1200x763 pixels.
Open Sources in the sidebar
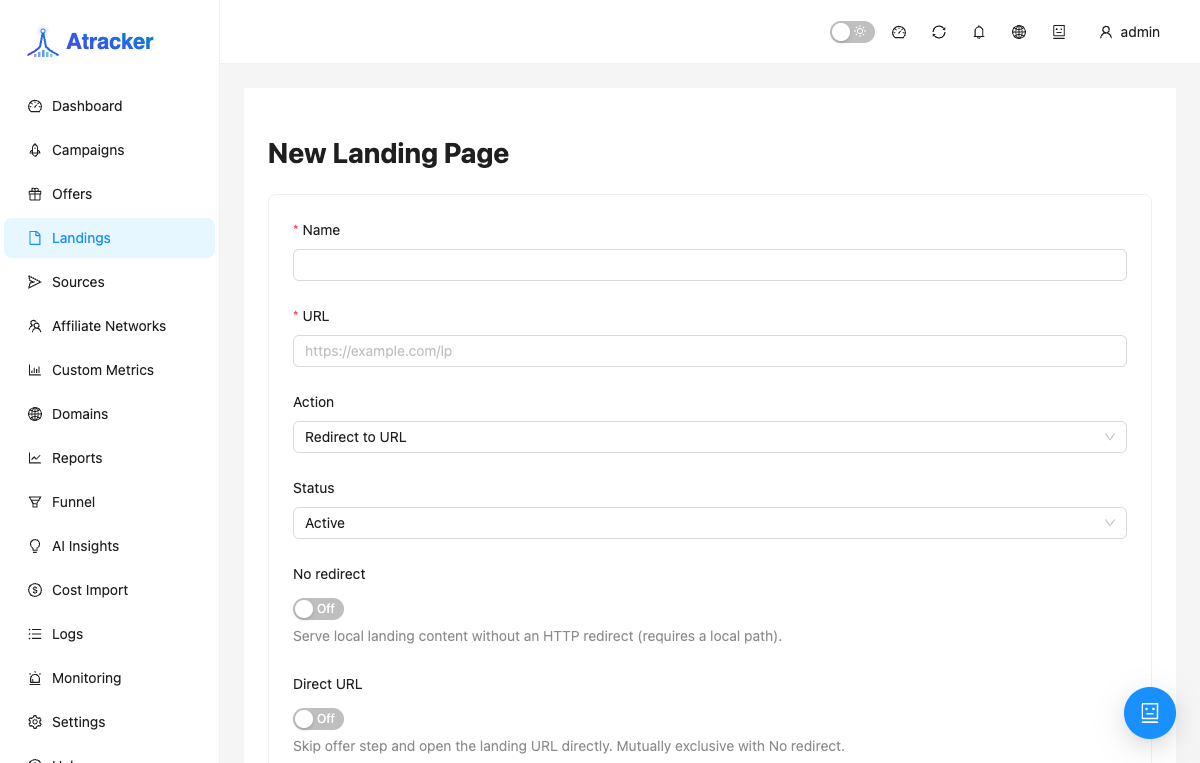click(x=110, y=282)
